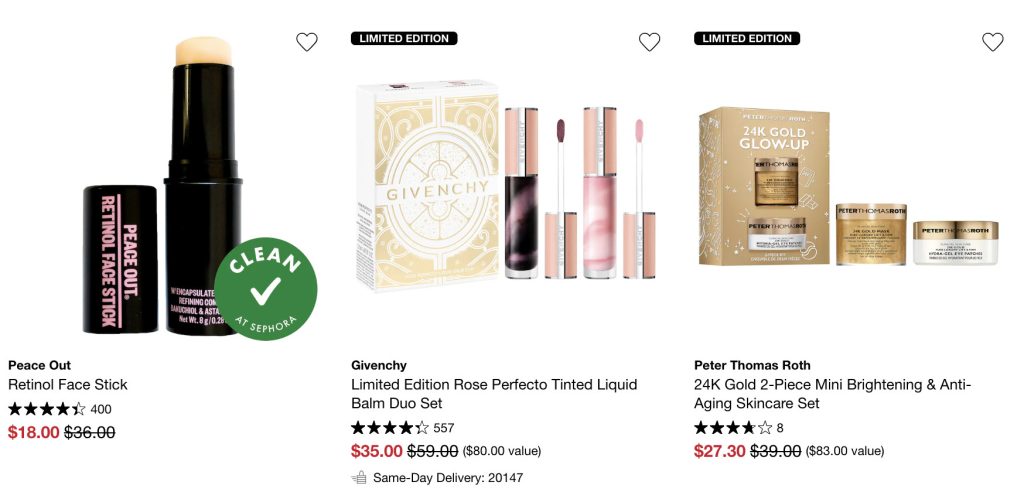Click the Retinol Face Stick star rating
Viewport: 1024px width, 492px height.
point(47,409)
